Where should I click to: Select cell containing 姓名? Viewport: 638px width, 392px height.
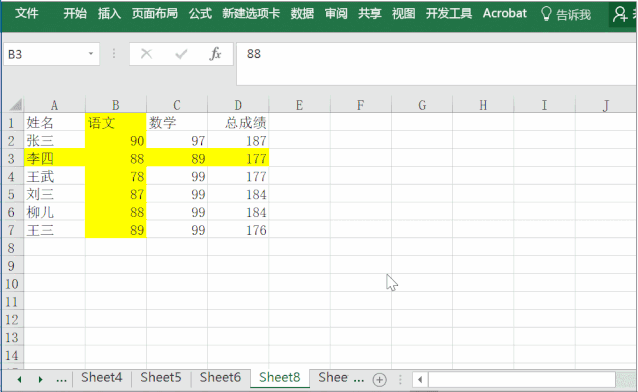click(55, 123)
